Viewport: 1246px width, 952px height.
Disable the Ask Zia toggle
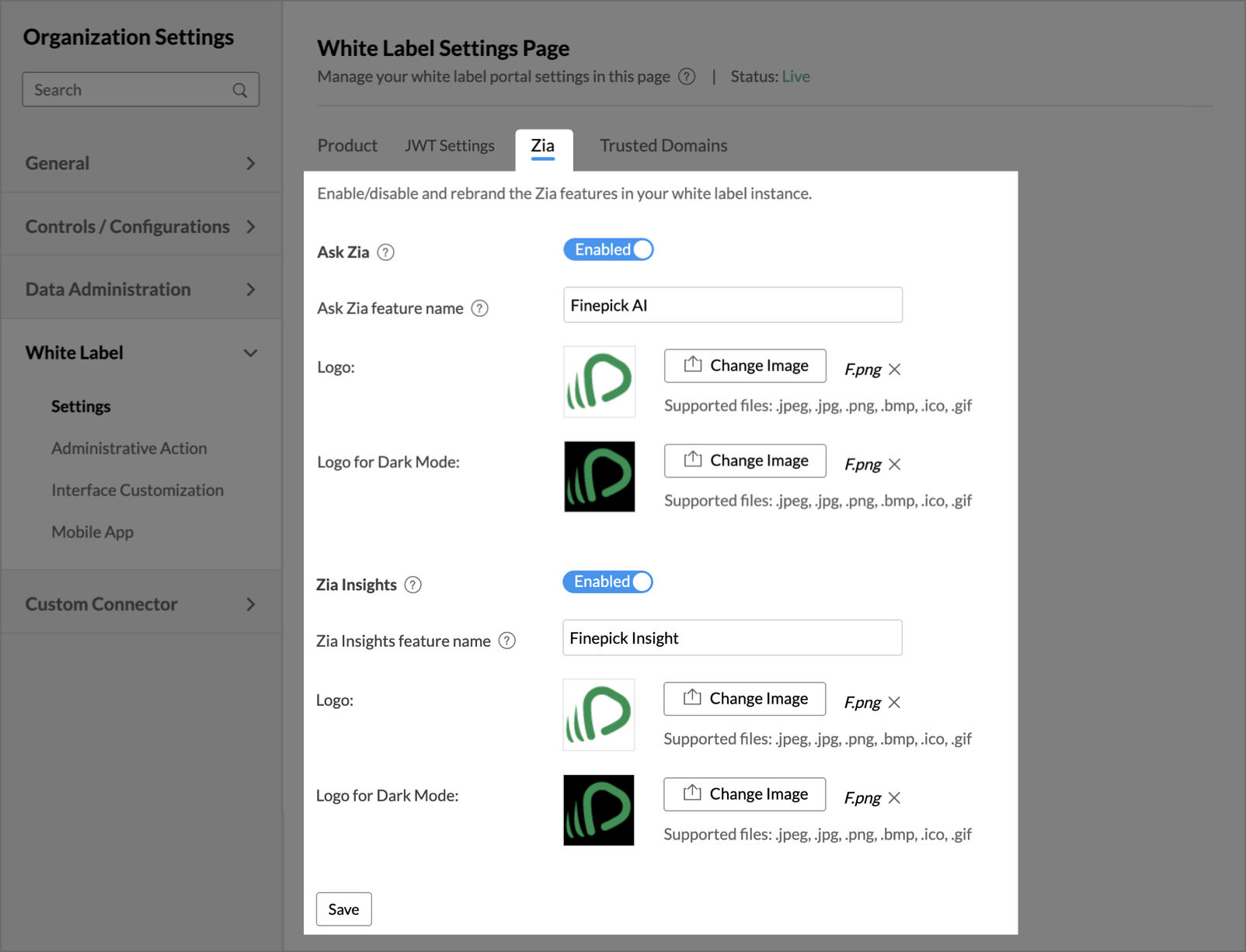[608, 250]
